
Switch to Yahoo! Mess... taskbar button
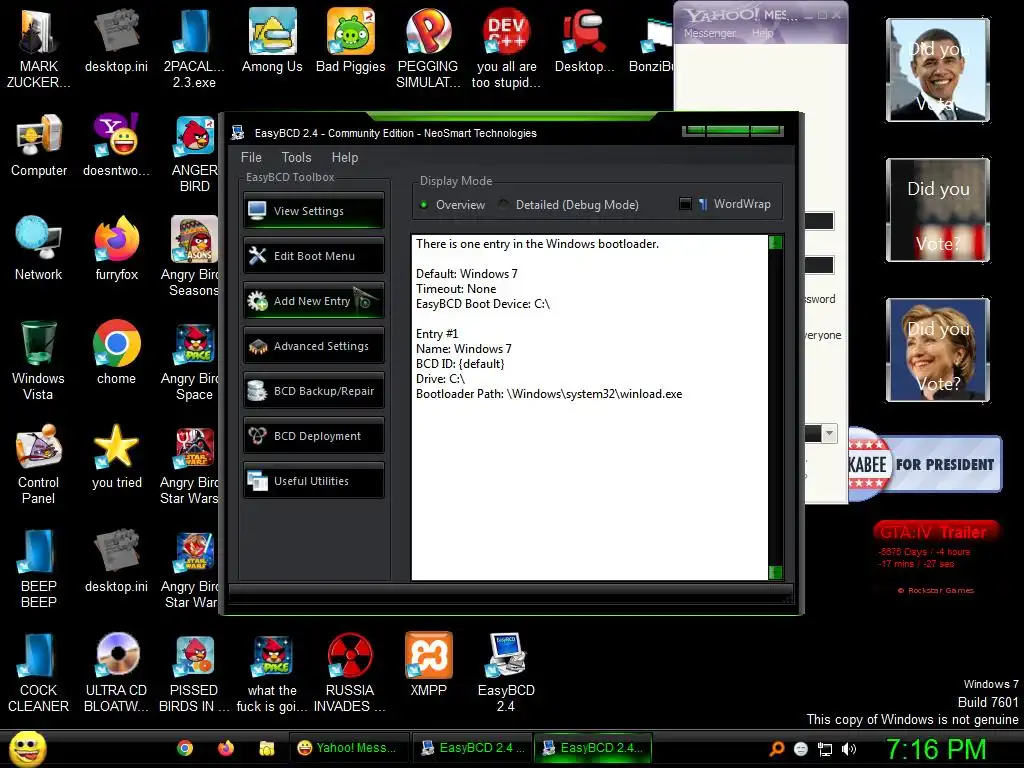coord(349,748)
